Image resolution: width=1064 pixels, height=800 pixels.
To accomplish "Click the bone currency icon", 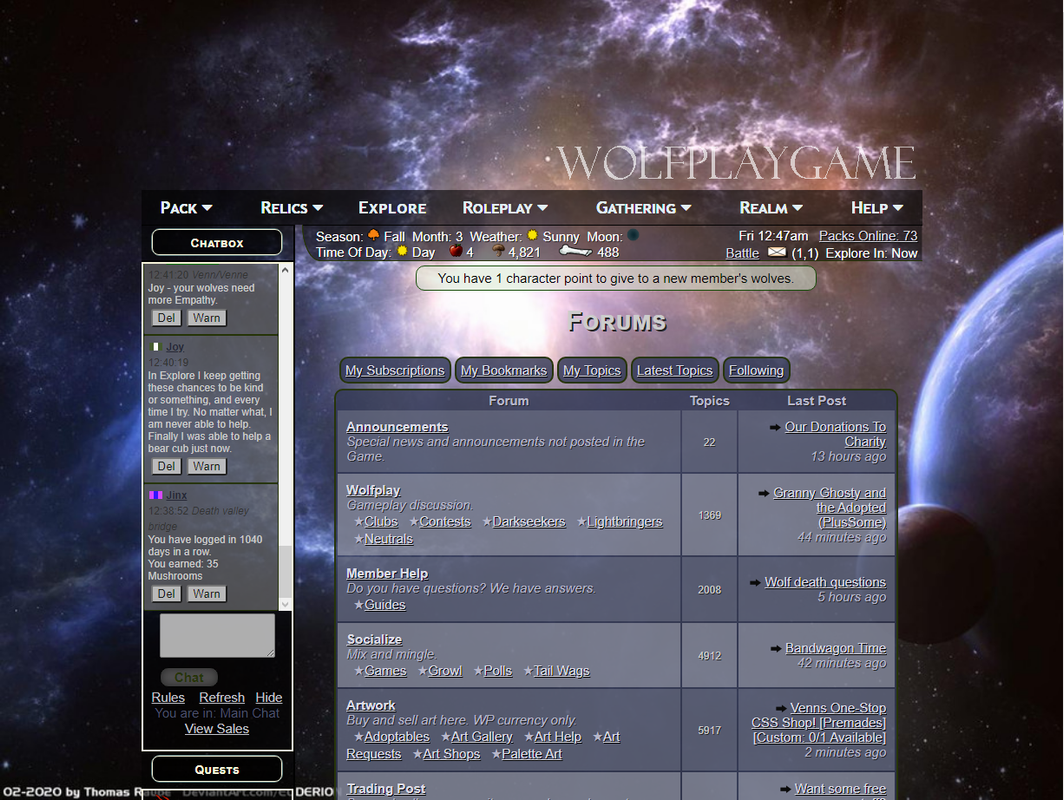I will [575, 252].
